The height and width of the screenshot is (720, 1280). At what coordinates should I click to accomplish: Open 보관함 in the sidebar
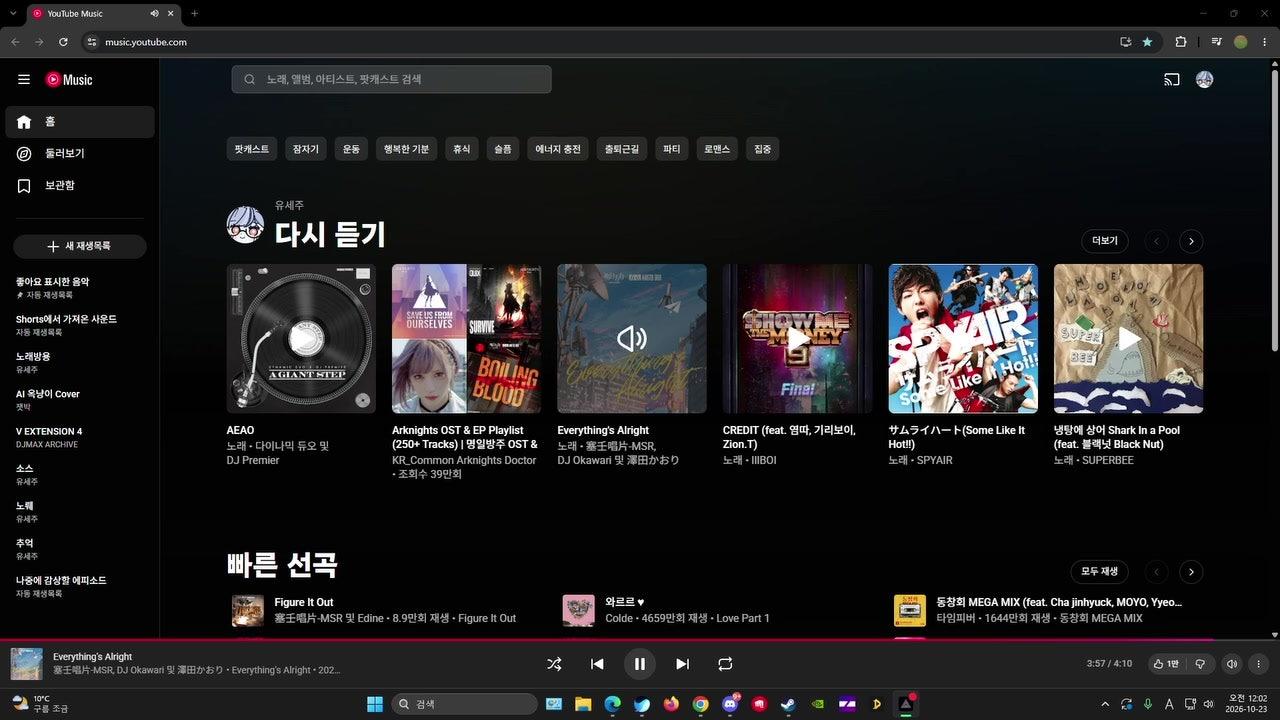[80, 186]
